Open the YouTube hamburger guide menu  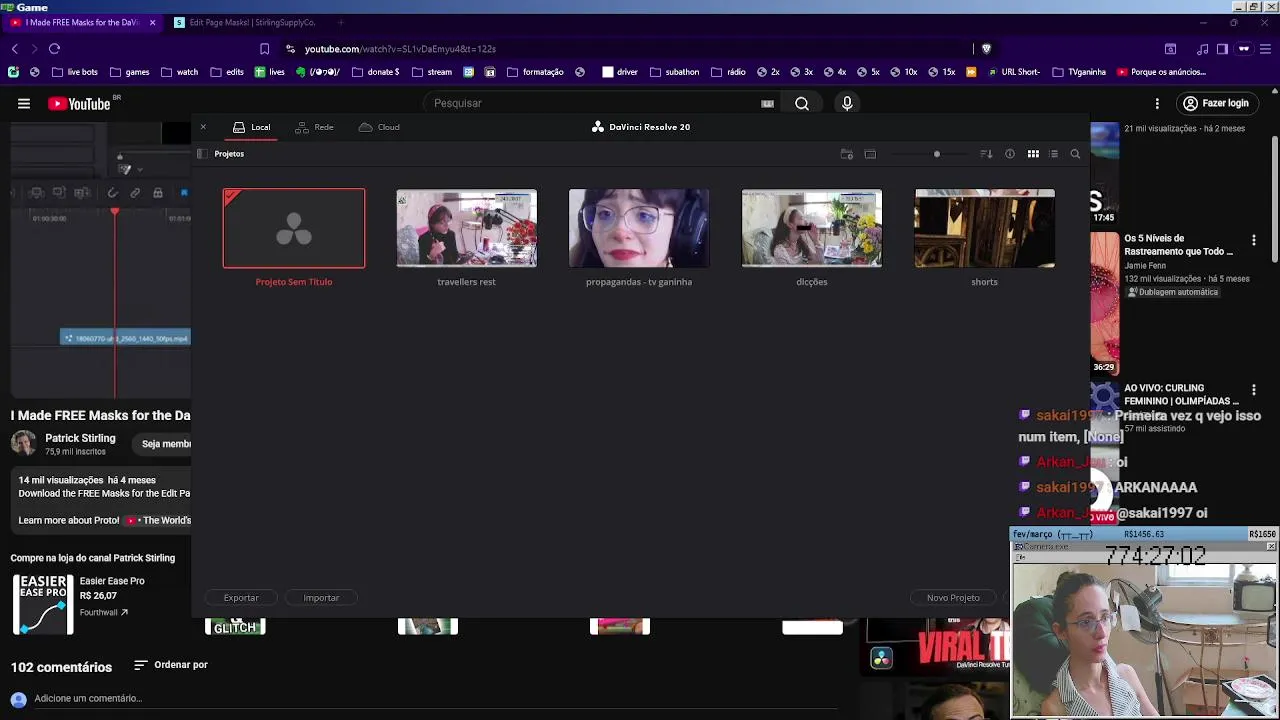(x=24, y=103)
